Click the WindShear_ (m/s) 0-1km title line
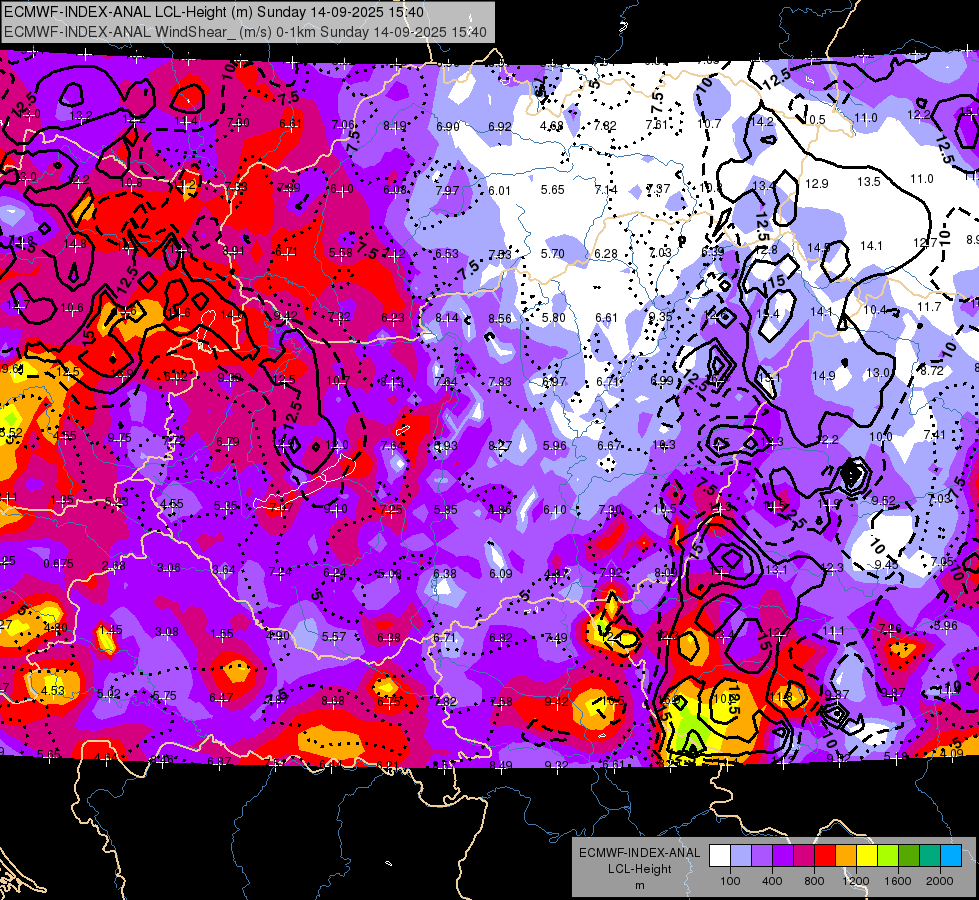This screenshot has height=900, width=979. [x=245, y=32]
